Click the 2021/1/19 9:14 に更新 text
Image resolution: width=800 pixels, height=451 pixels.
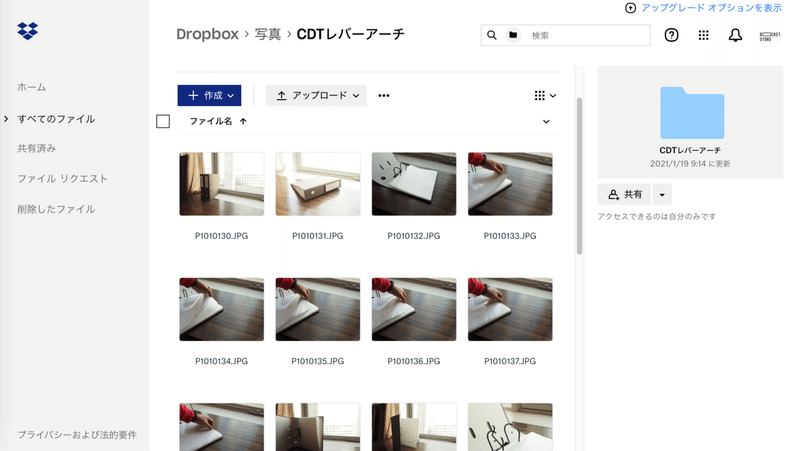[690, 164]
